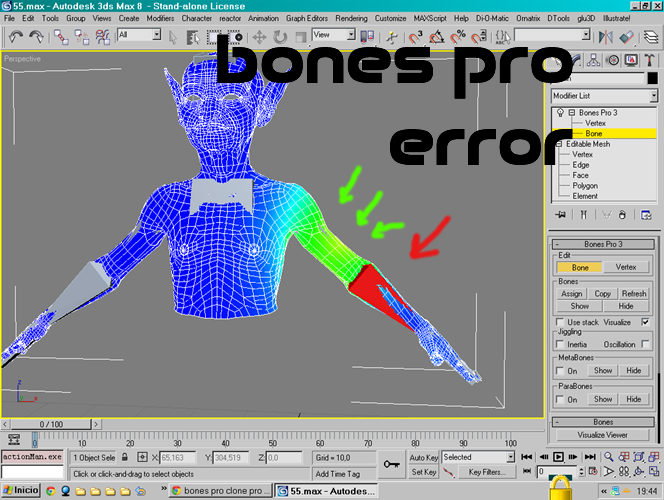Click the Undo arrow icon
The height and width of the screenshot is (500, 664).
tap(16, 37)
